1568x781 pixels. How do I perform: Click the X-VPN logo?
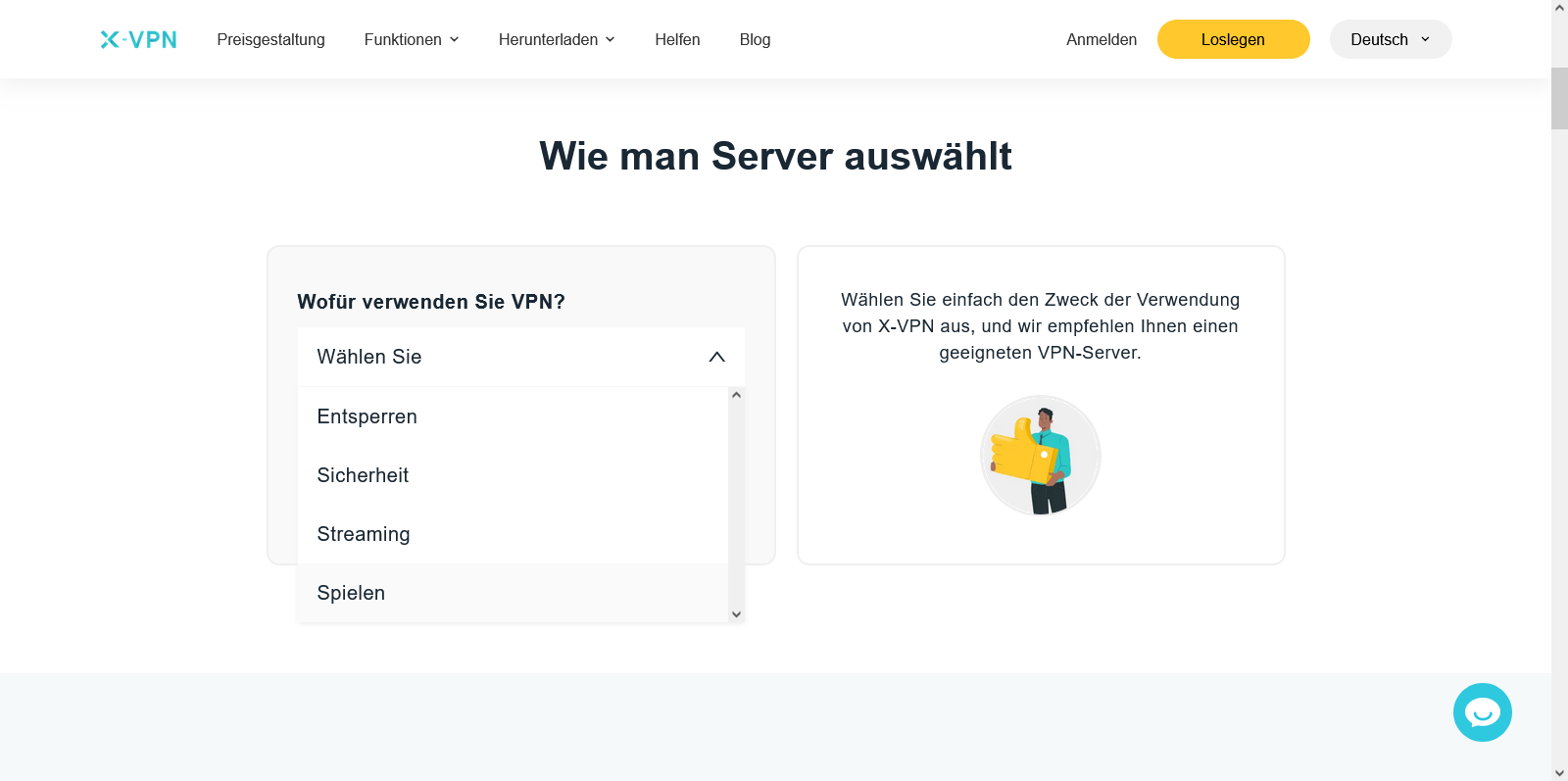(x=138, y=39)
